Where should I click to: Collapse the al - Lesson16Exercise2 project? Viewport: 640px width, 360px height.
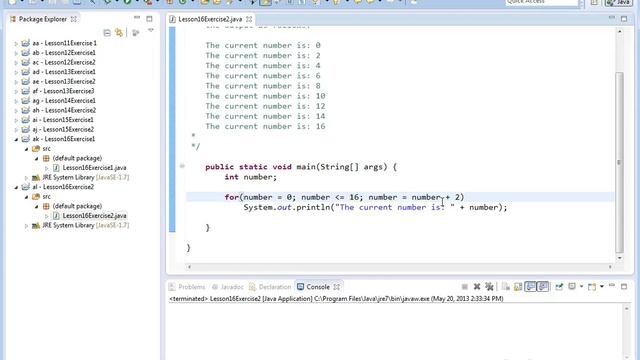[16, 187]
